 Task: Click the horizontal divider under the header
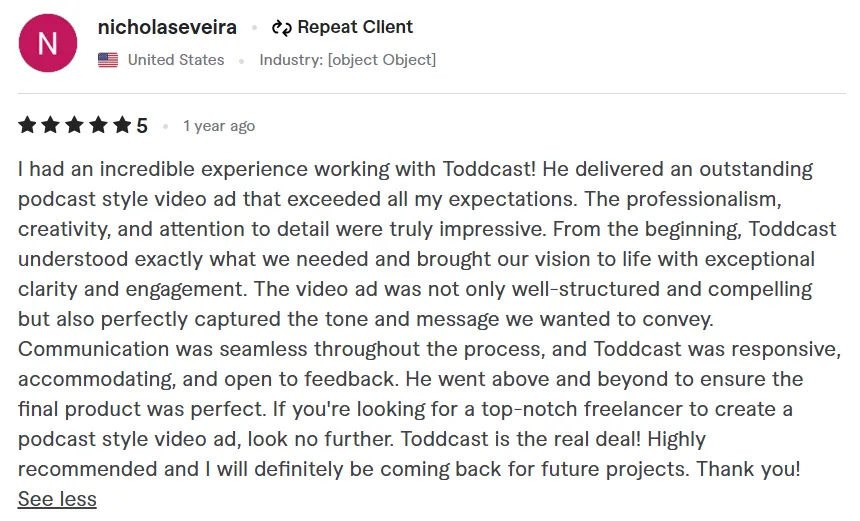432,94
